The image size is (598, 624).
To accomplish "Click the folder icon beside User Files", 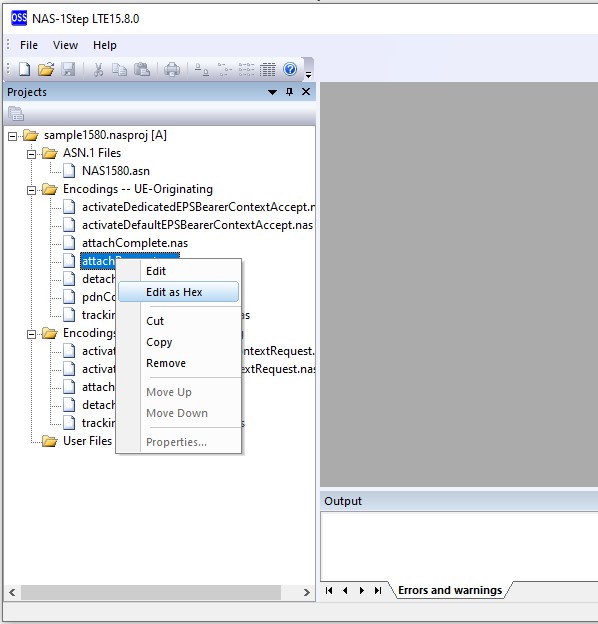I will coord(50,441).
